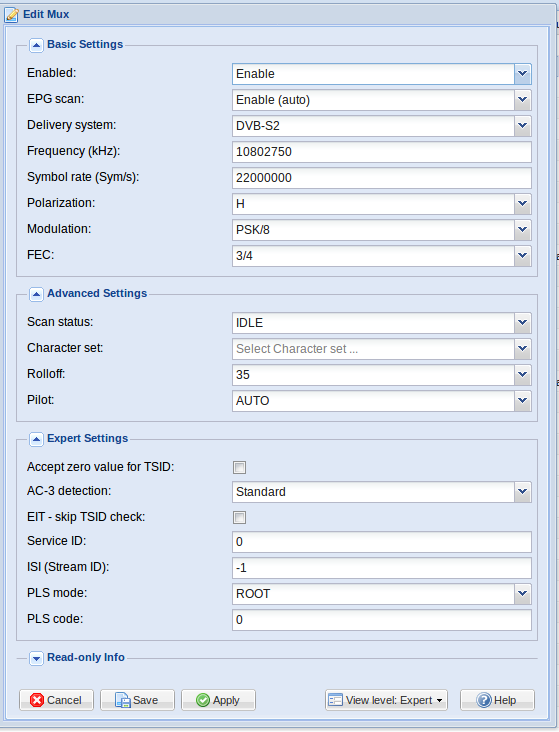
Task: Expand the Read-only Info section arrow
Action: (x=36, y=658)
